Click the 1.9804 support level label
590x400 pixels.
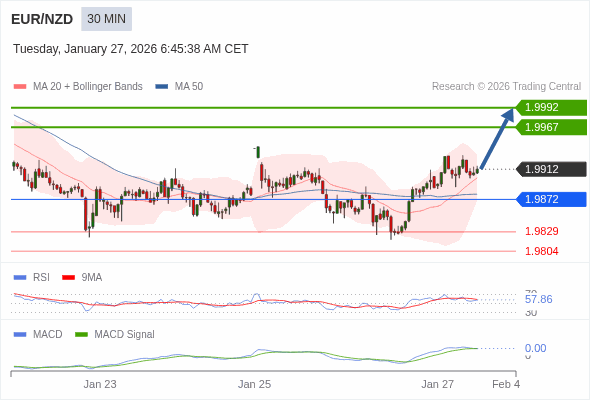tap(541, 251)
